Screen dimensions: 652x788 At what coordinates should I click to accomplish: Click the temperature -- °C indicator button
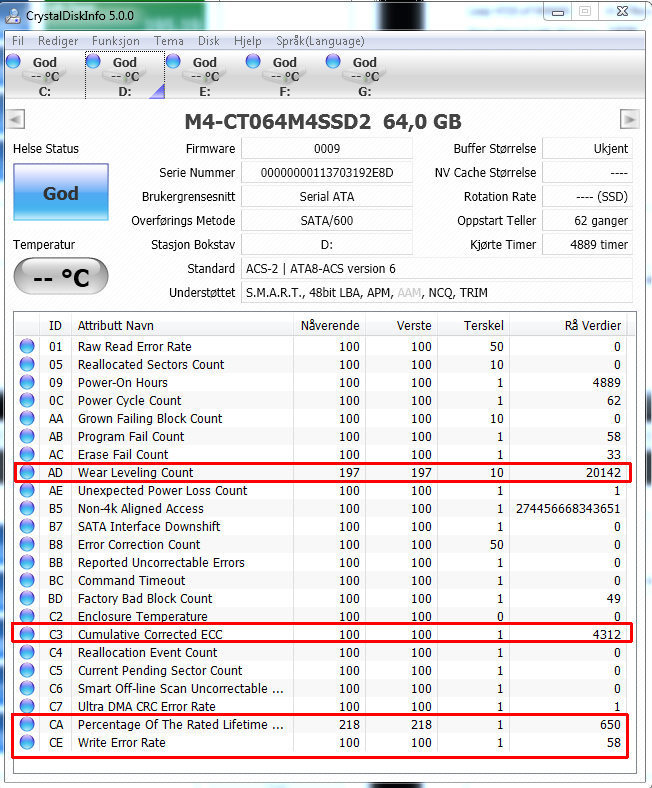point(61,276)
